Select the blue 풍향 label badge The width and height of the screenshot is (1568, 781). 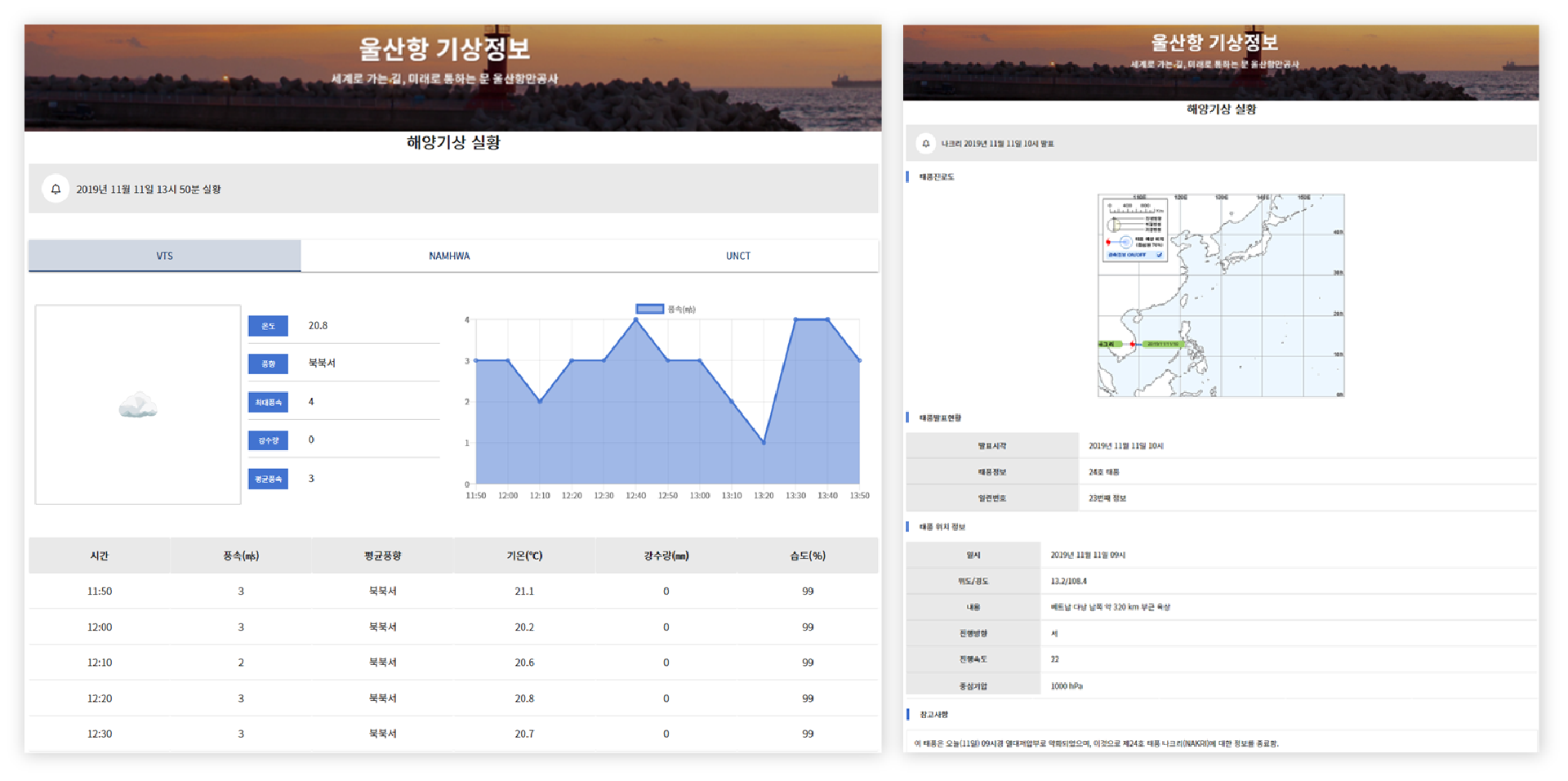tap(268, 364)
